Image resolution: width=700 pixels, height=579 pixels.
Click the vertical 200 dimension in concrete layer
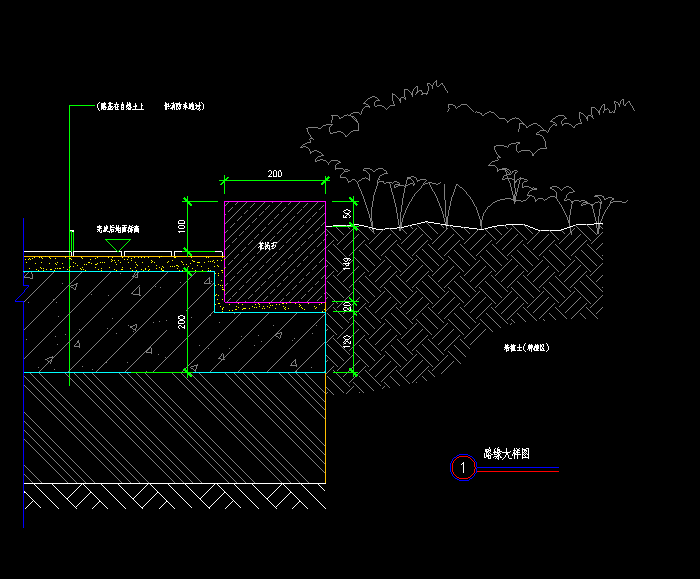tap(181, 322)
